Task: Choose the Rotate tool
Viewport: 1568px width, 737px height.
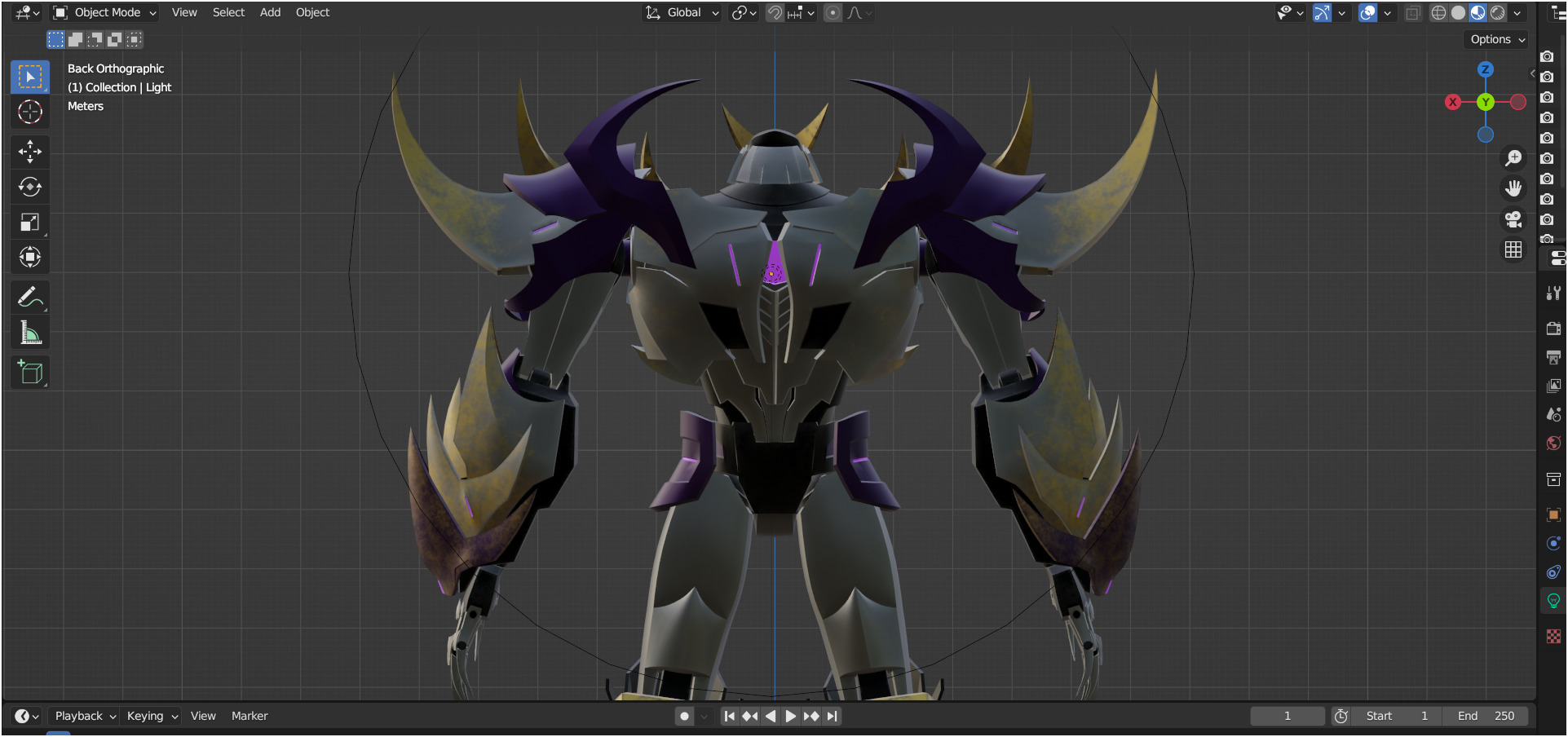Action: (30, 187)
